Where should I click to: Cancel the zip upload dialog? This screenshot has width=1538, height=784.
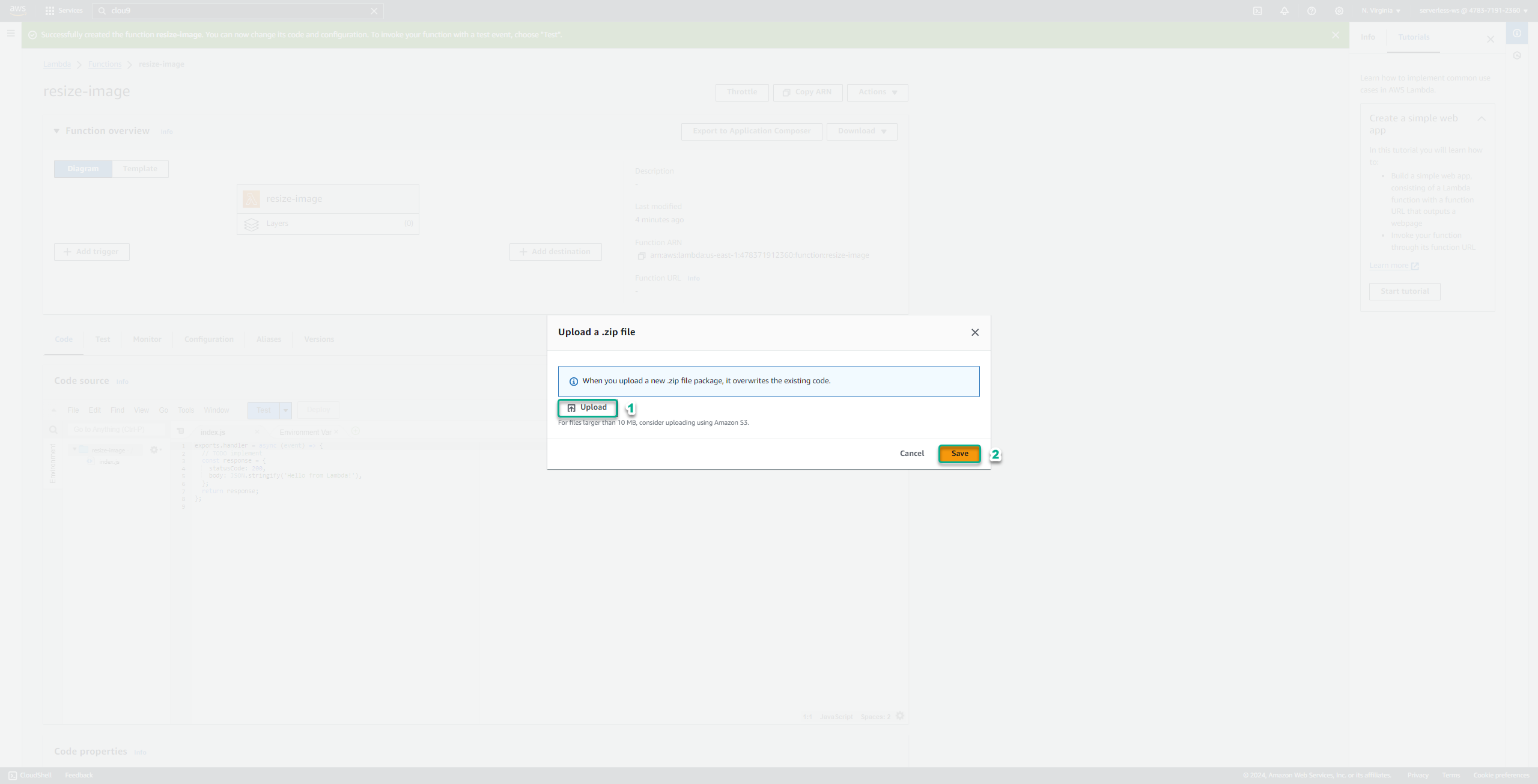911,454
